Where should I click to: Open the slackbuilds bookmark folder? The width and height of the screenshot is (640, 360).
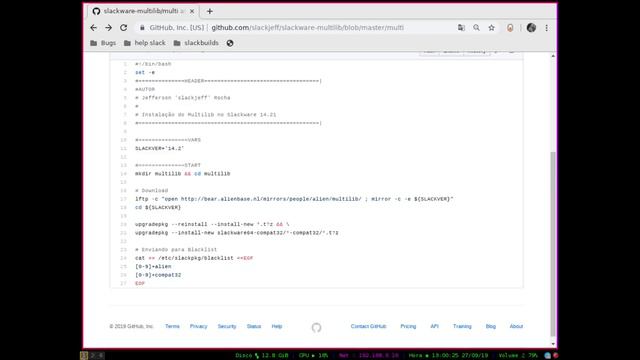click(x=196, y=43)
